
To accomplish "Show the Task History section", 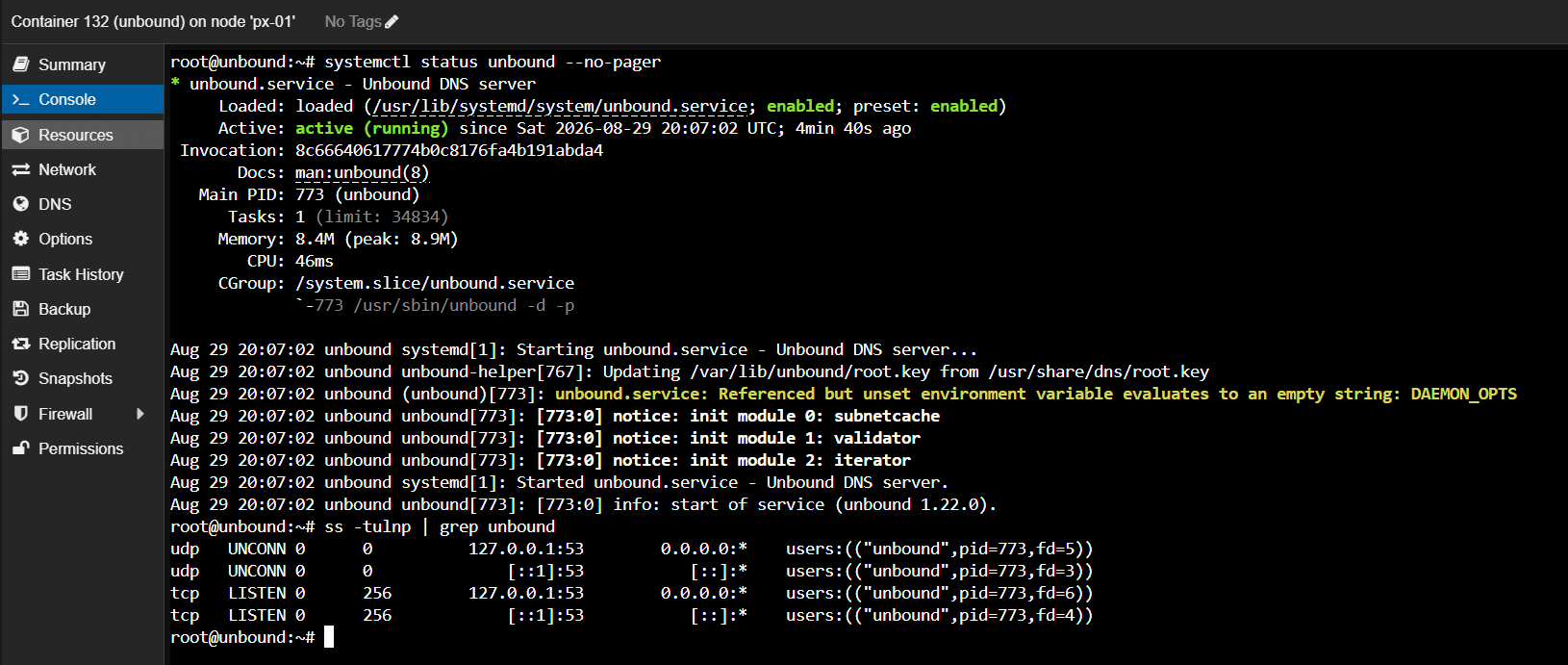I will pos(82,274).
